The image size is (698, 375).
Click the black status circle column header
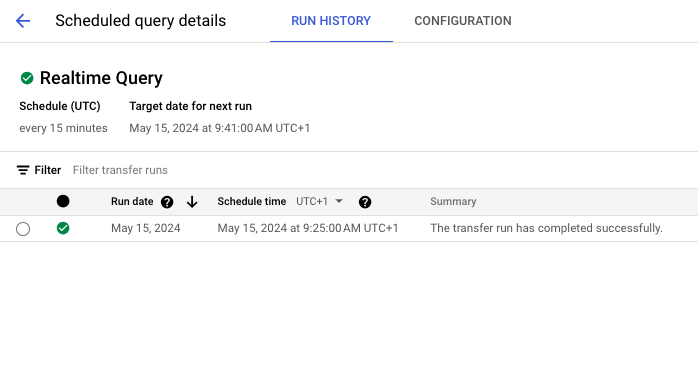tap(63, 201)
